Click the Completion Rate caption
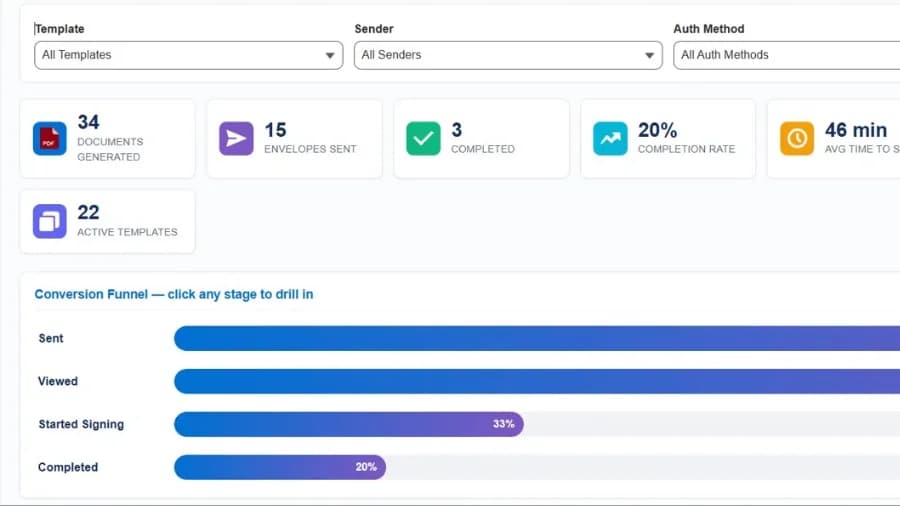Image resolution: width=900 pixels, height=506 pixels. 686,149
